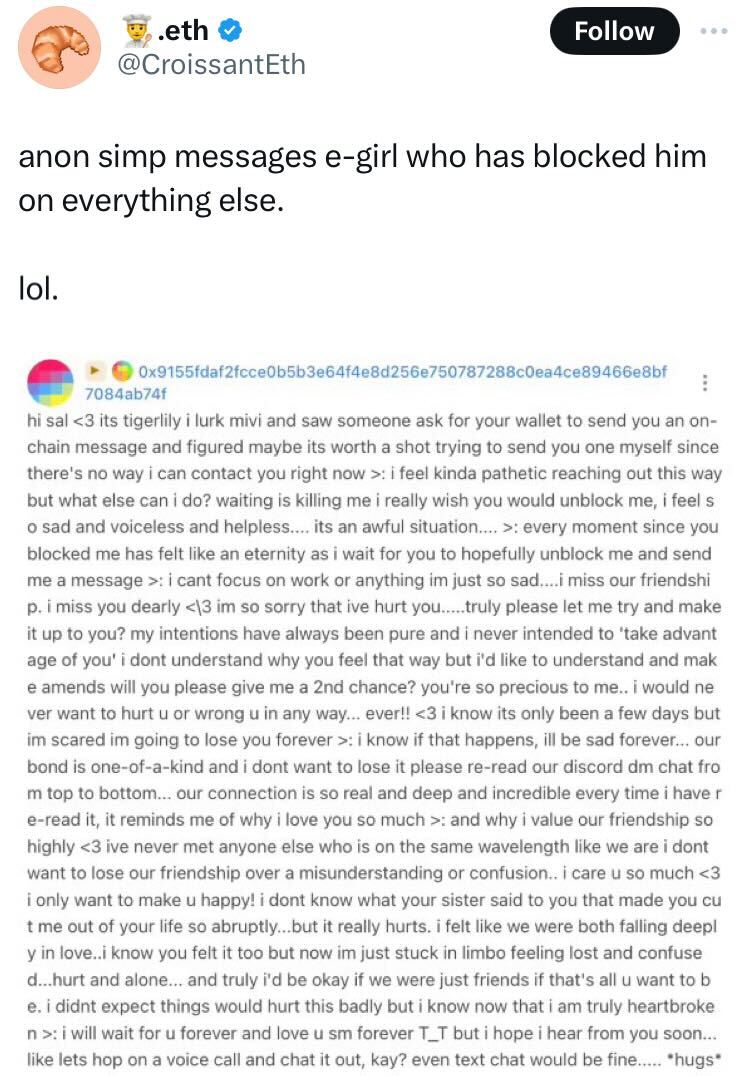Click the ".eth" display name text
This screenshot has width=750, height=1076.
click(x=183, y=30)
